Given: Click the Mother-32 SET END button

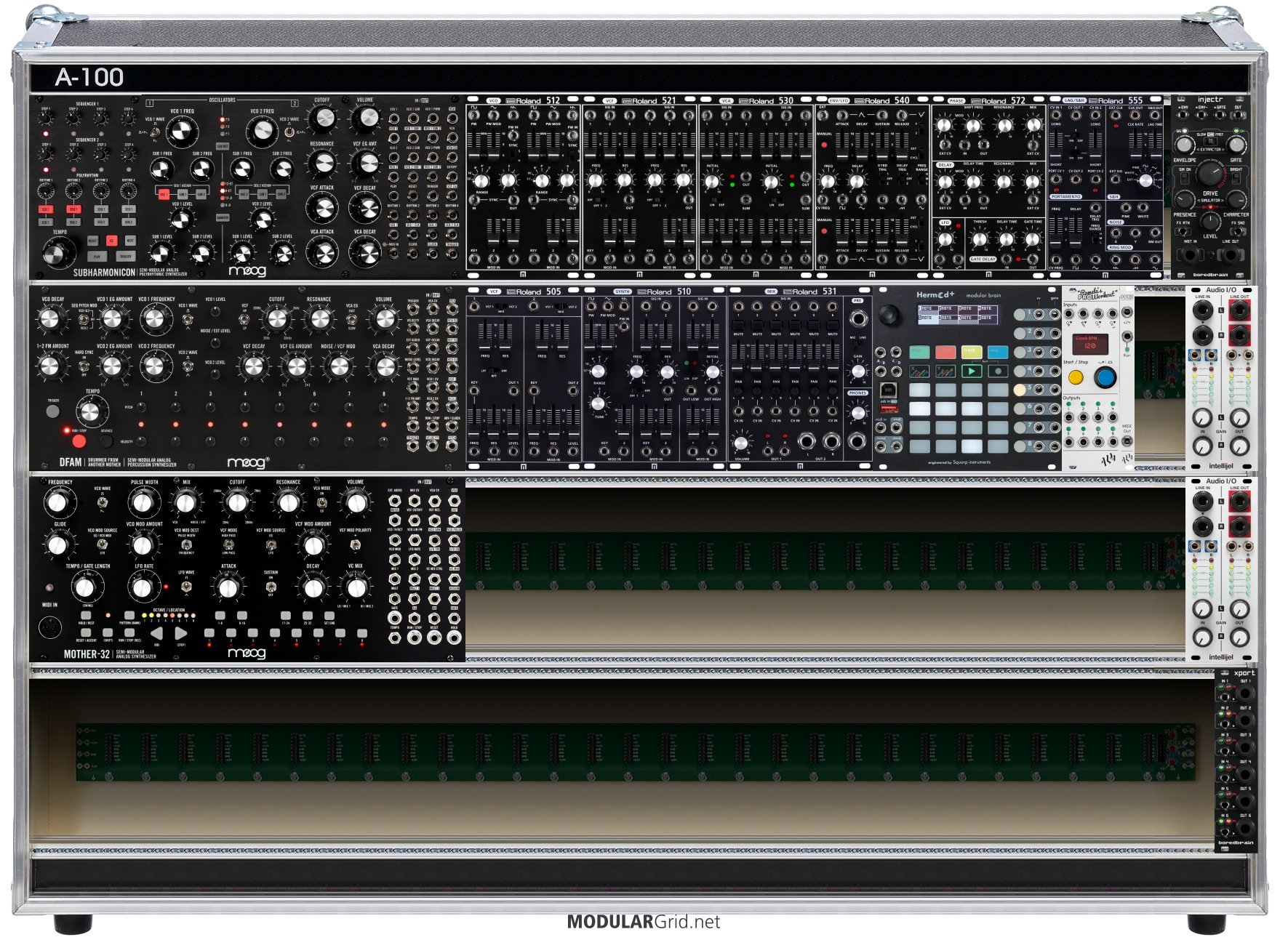Looking at the screenshot, I should [329, 616].
